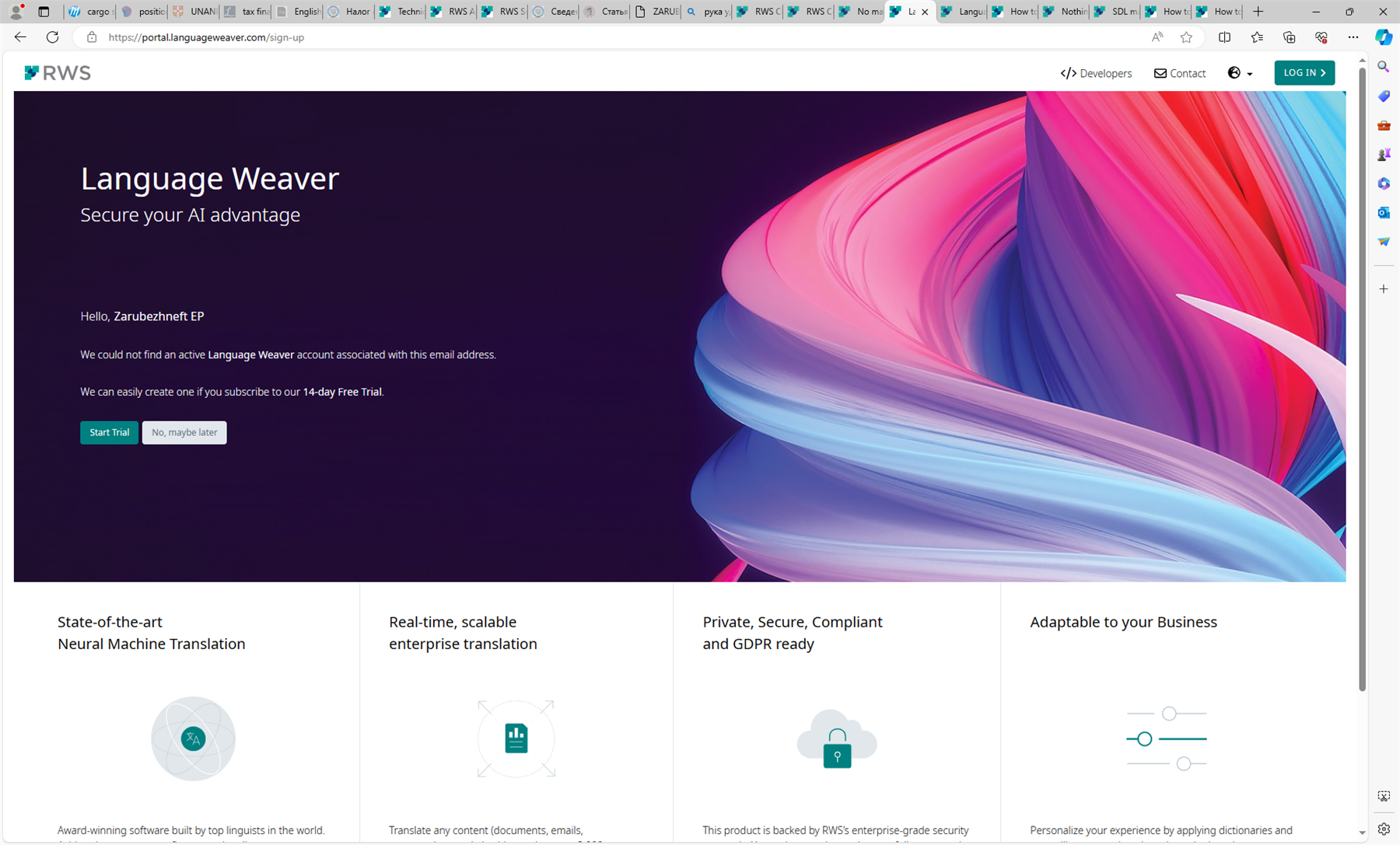Click the 'Language Weaver' hero title
The height and width of the screenshot is (845, 1400).
[210, 179]
